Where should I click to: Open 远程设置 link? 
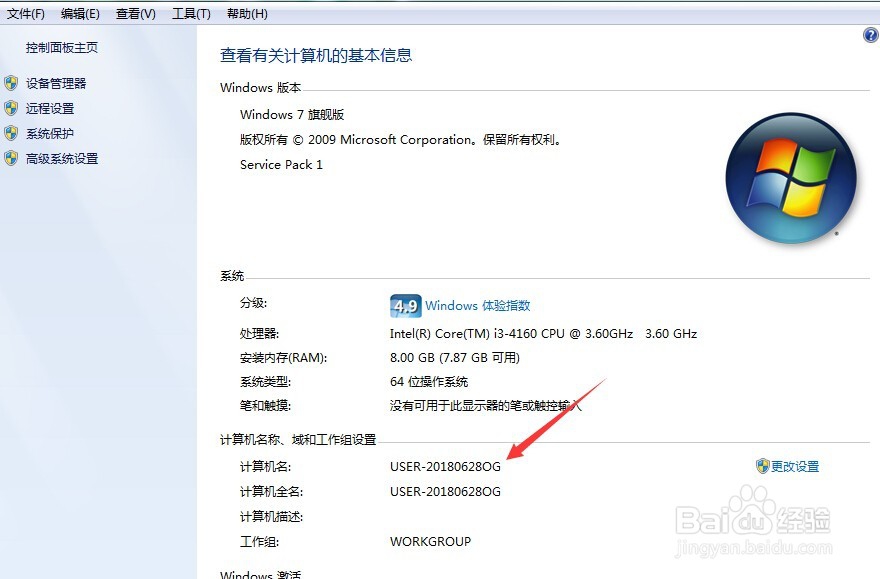(49, 108)
